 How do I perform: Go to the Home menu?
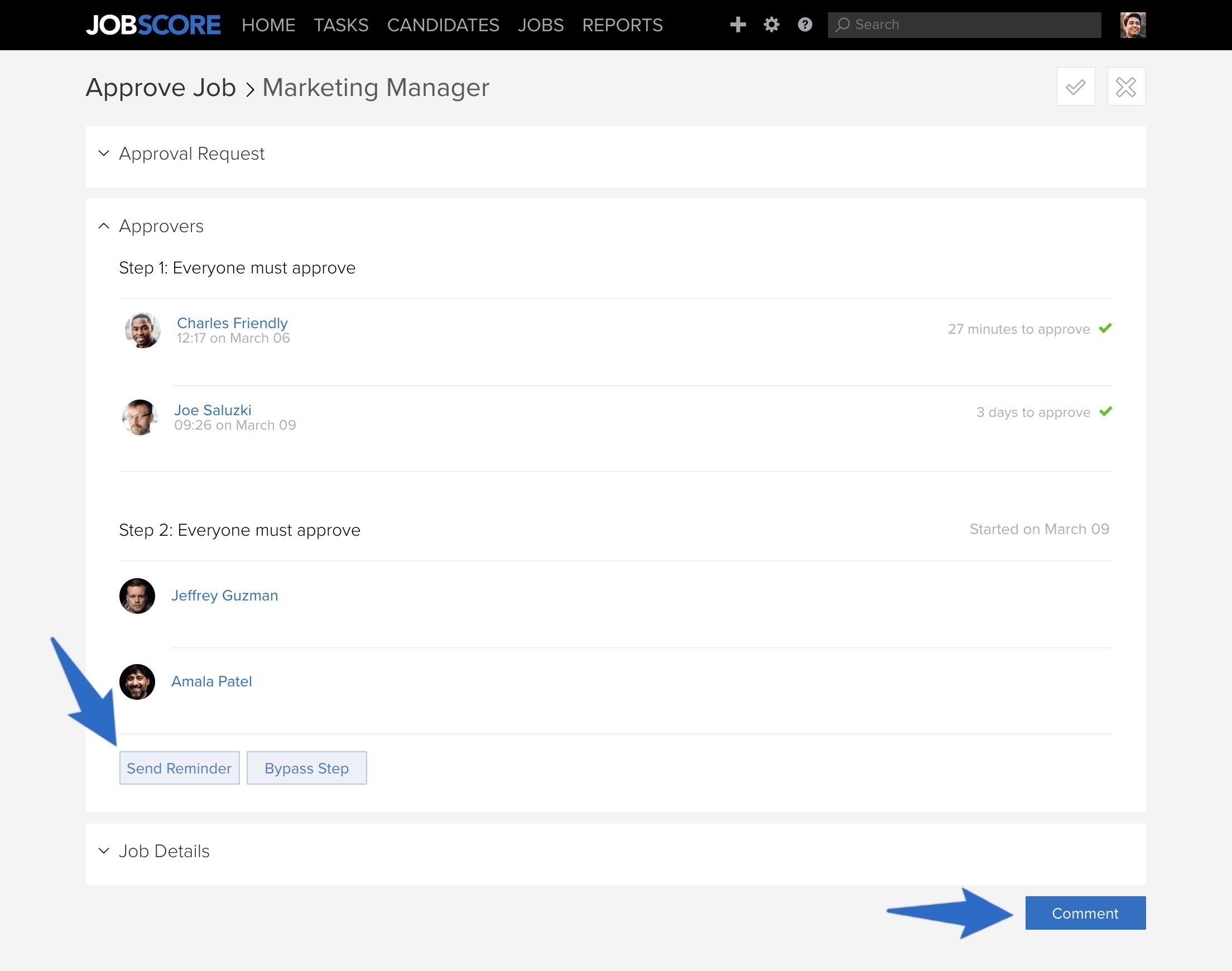click(268, 25)
